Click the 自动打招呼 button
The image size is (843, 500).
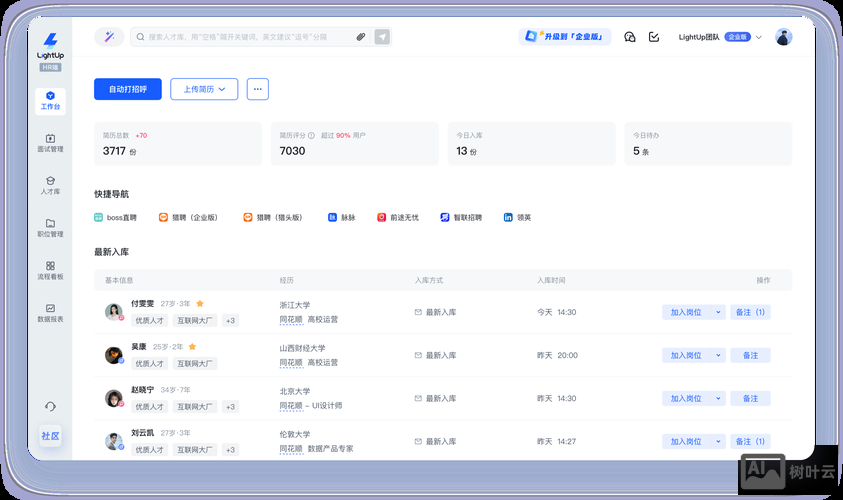(x=128, y=89)
